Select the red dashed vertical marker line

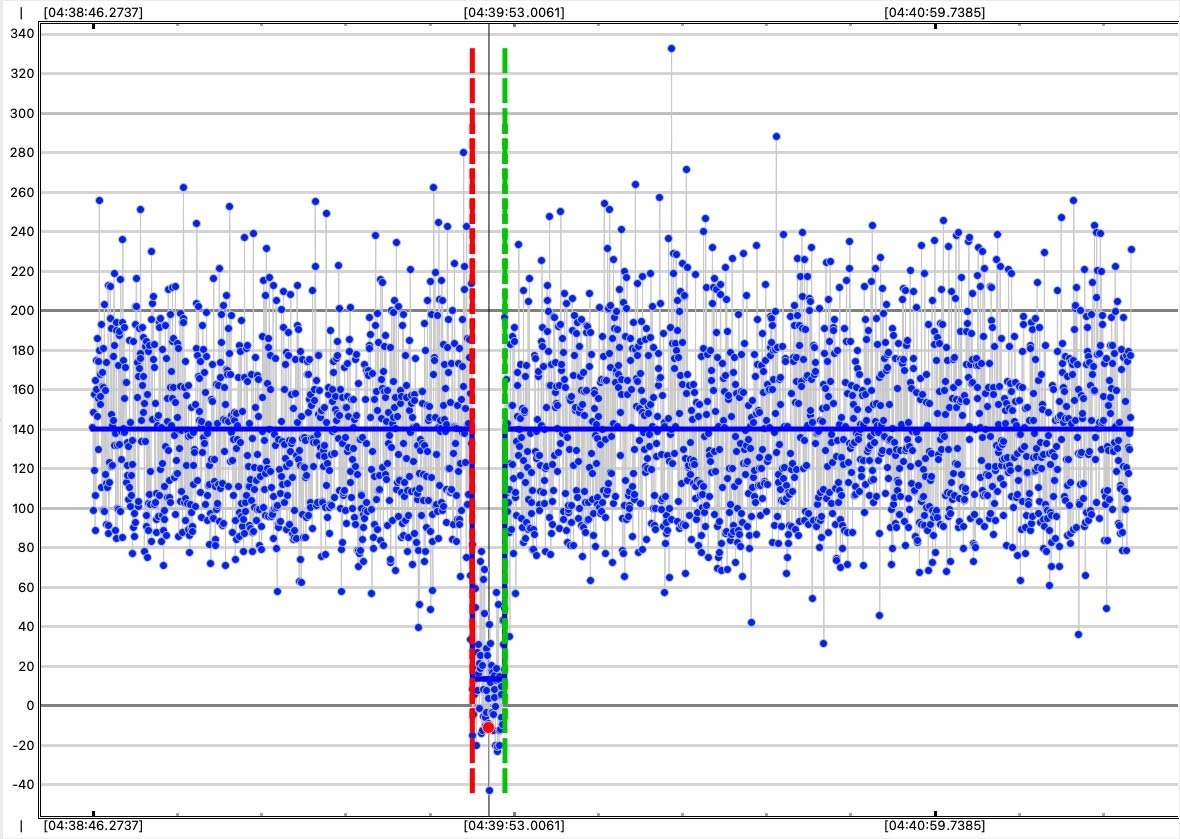472,420
